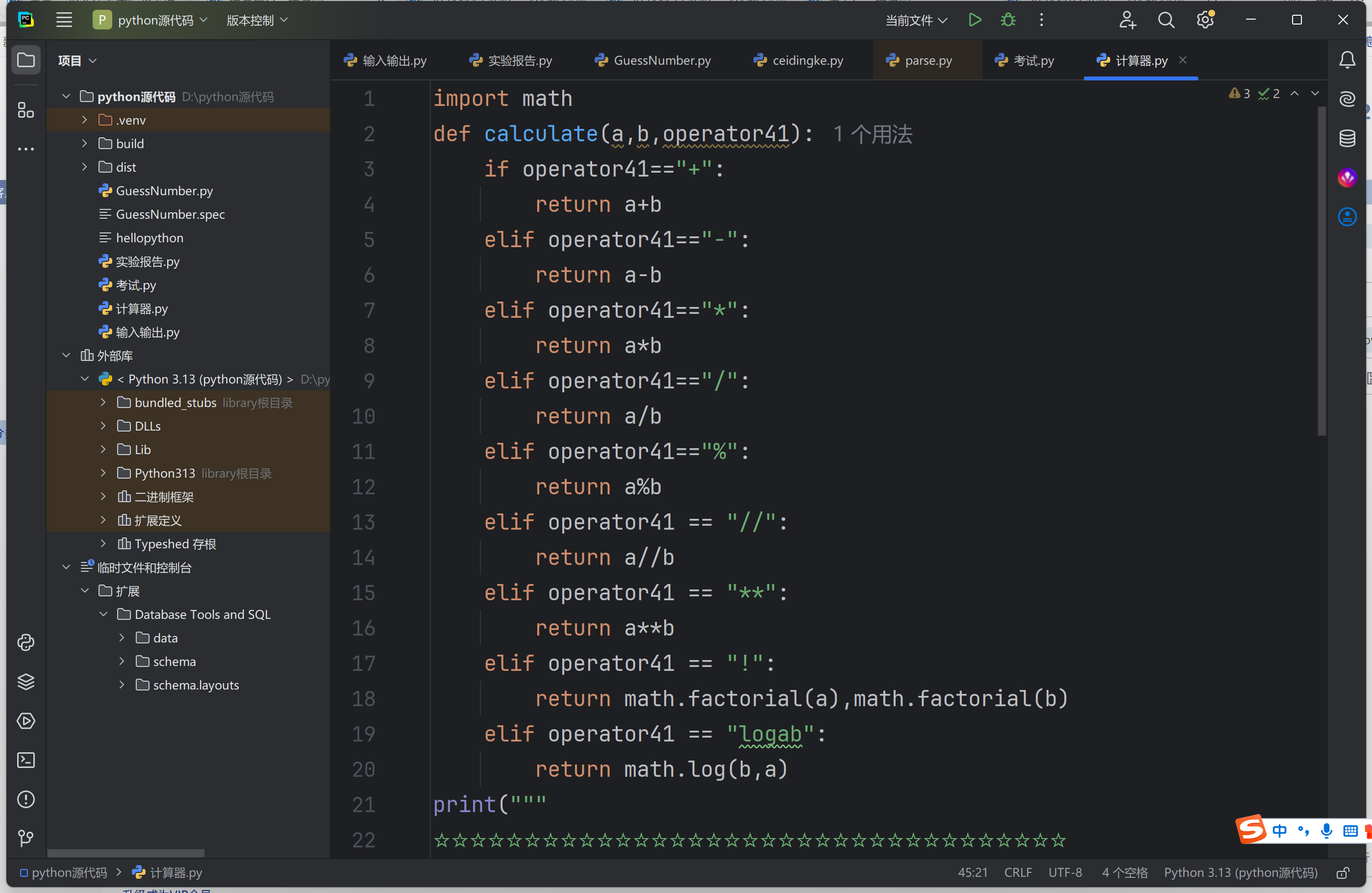Expand the .venv folder
The image size is (1372, 893).
click(x=84, y=120)
